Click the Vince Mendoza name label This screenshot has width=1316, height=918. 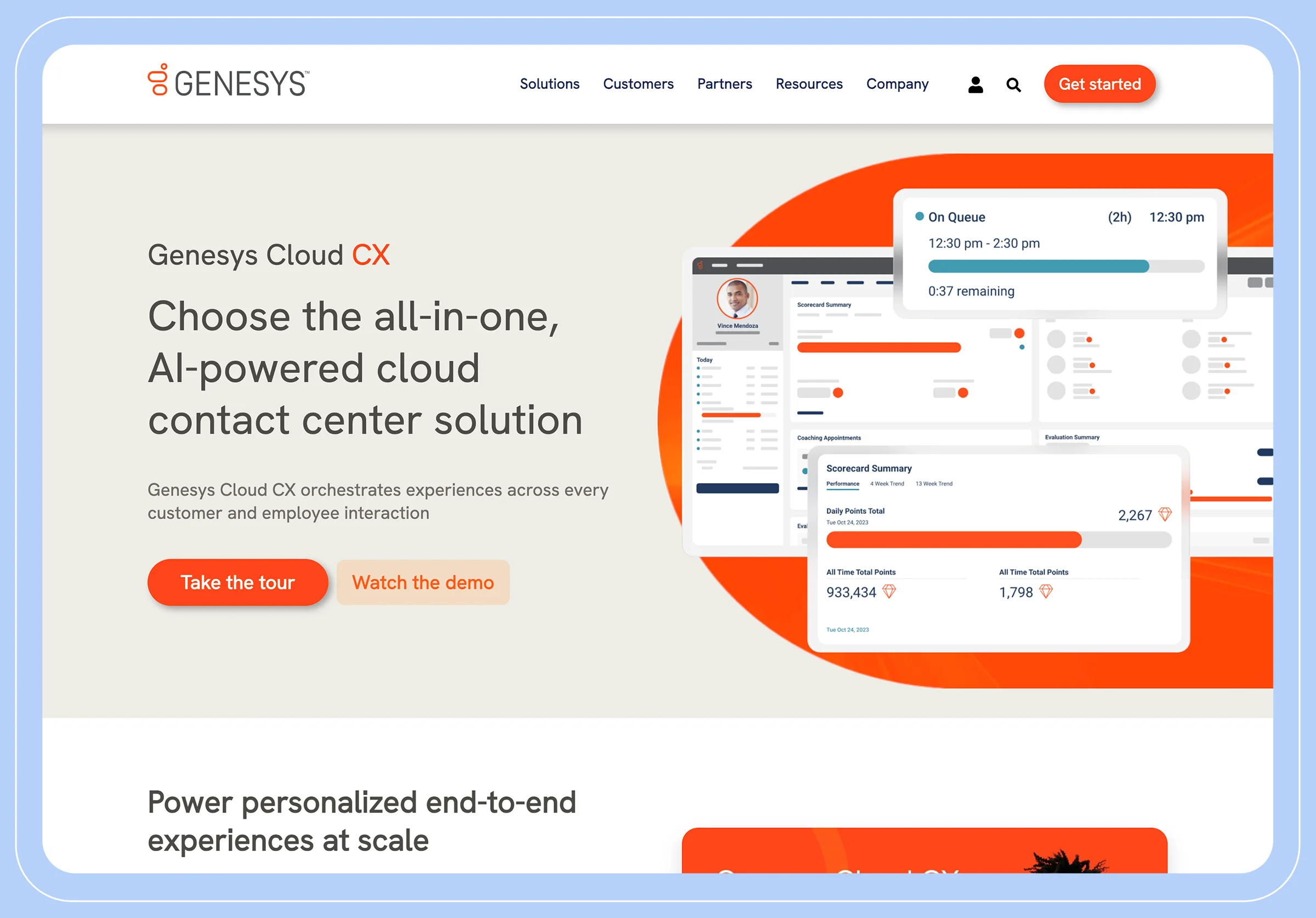(737, 326)
